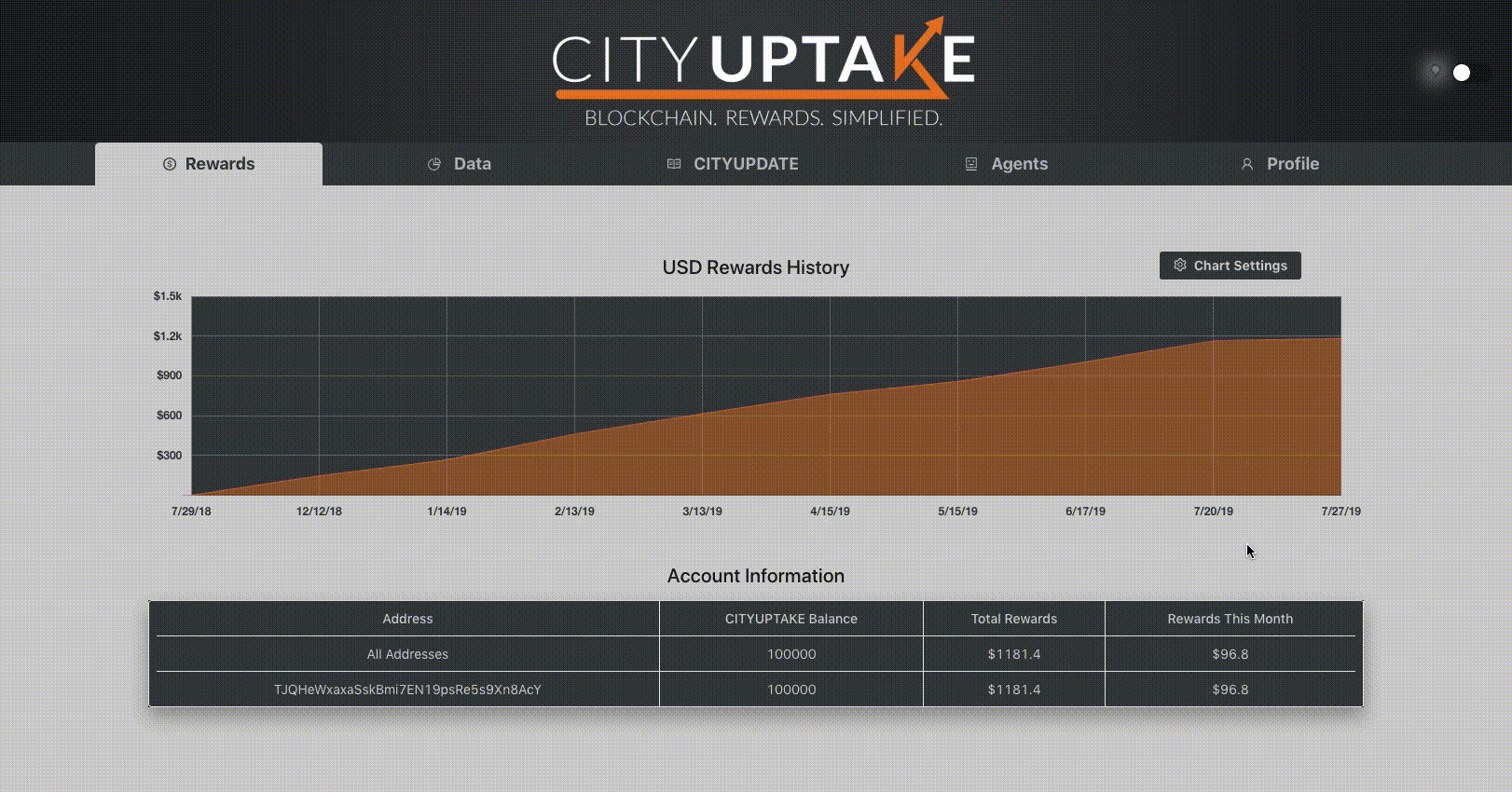Click the badge icon beside Agents

[x=970, y=164]
